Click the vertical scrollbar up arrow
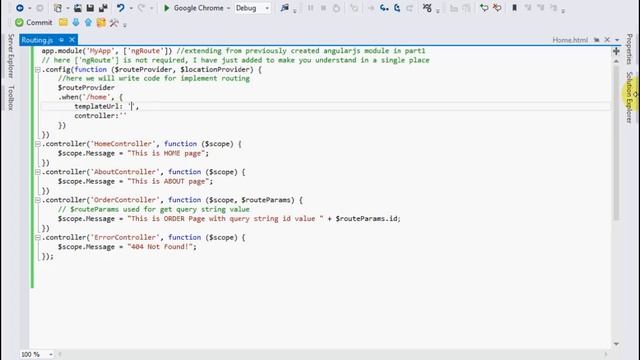Screen dimensions: 640x360 (616, 61)
